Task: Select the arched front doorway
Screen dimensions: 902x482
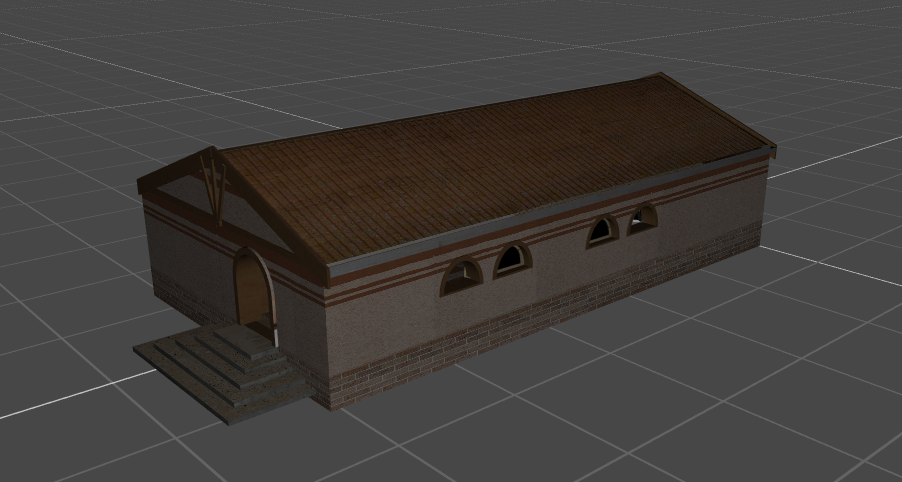Action: 254,290
